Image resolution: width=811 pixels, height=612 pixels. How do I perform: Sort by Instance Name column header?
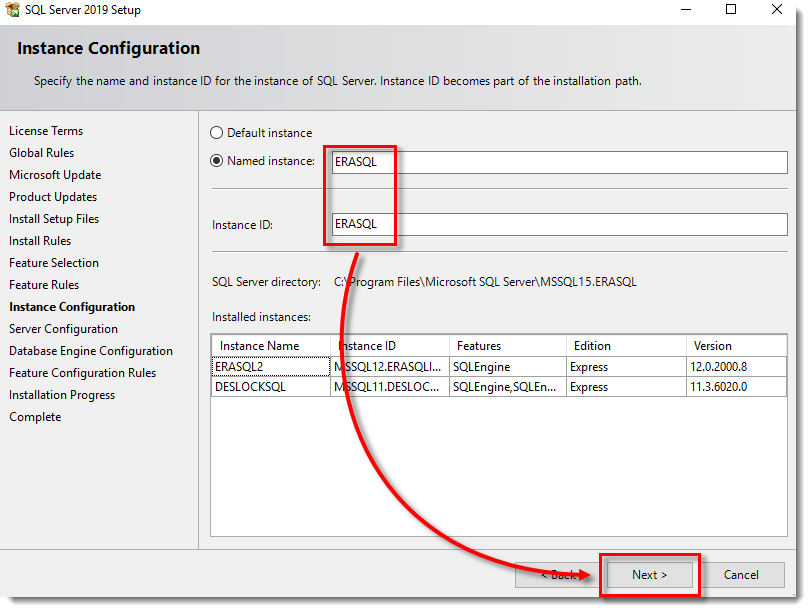[x=271, y=346]
